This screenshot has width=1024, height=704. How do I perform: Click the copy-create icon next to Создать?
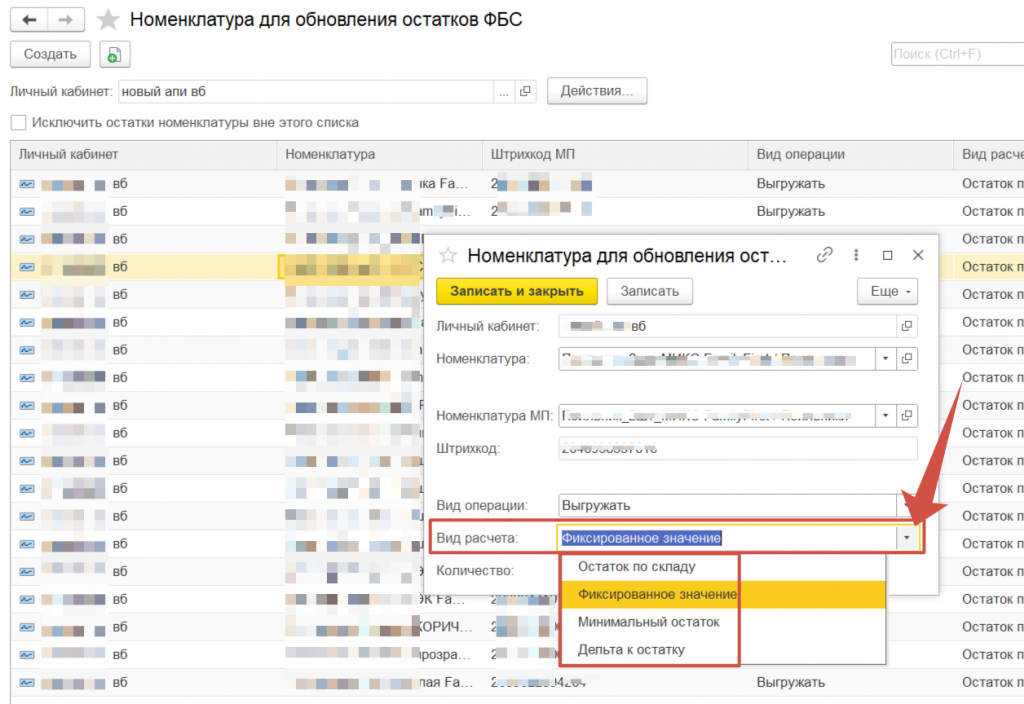114,55
